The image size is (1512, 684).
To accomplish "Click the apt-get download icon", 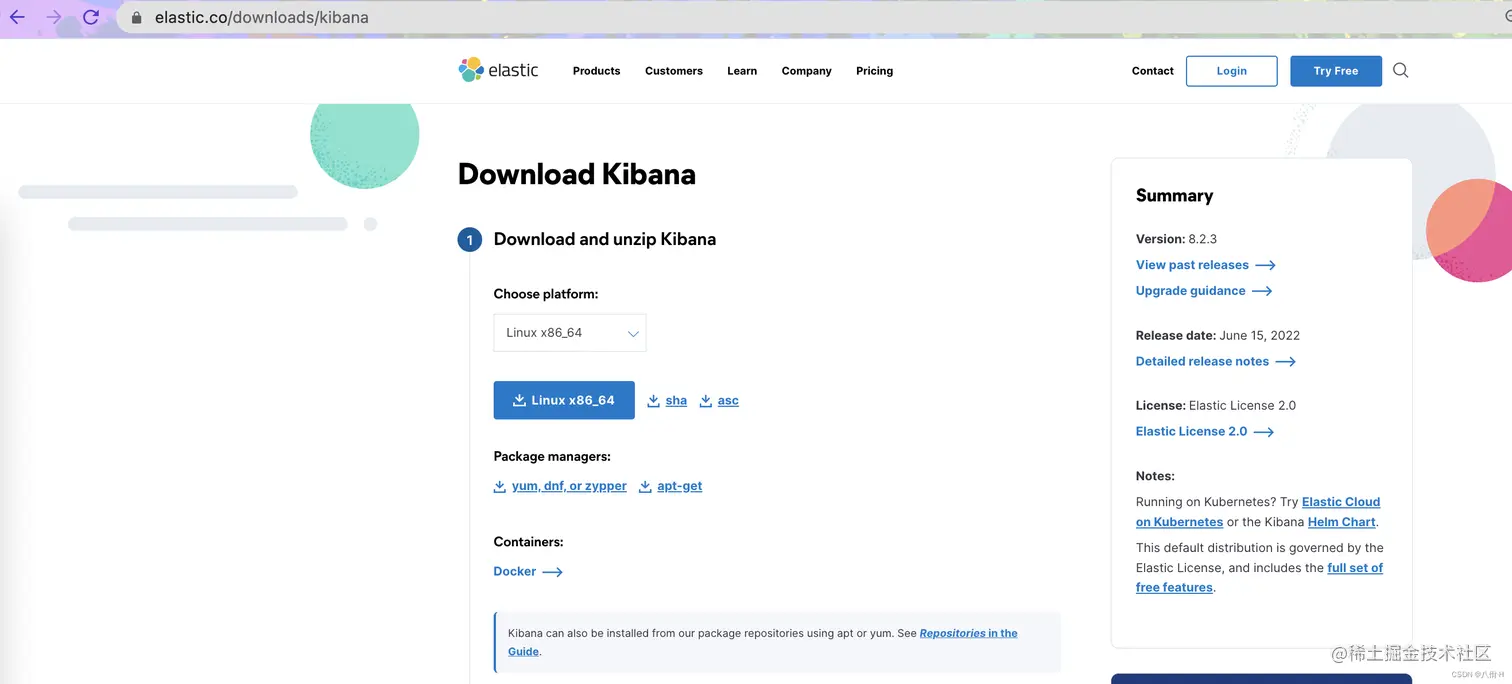I will pyautogui.click(x=645, y=487).
